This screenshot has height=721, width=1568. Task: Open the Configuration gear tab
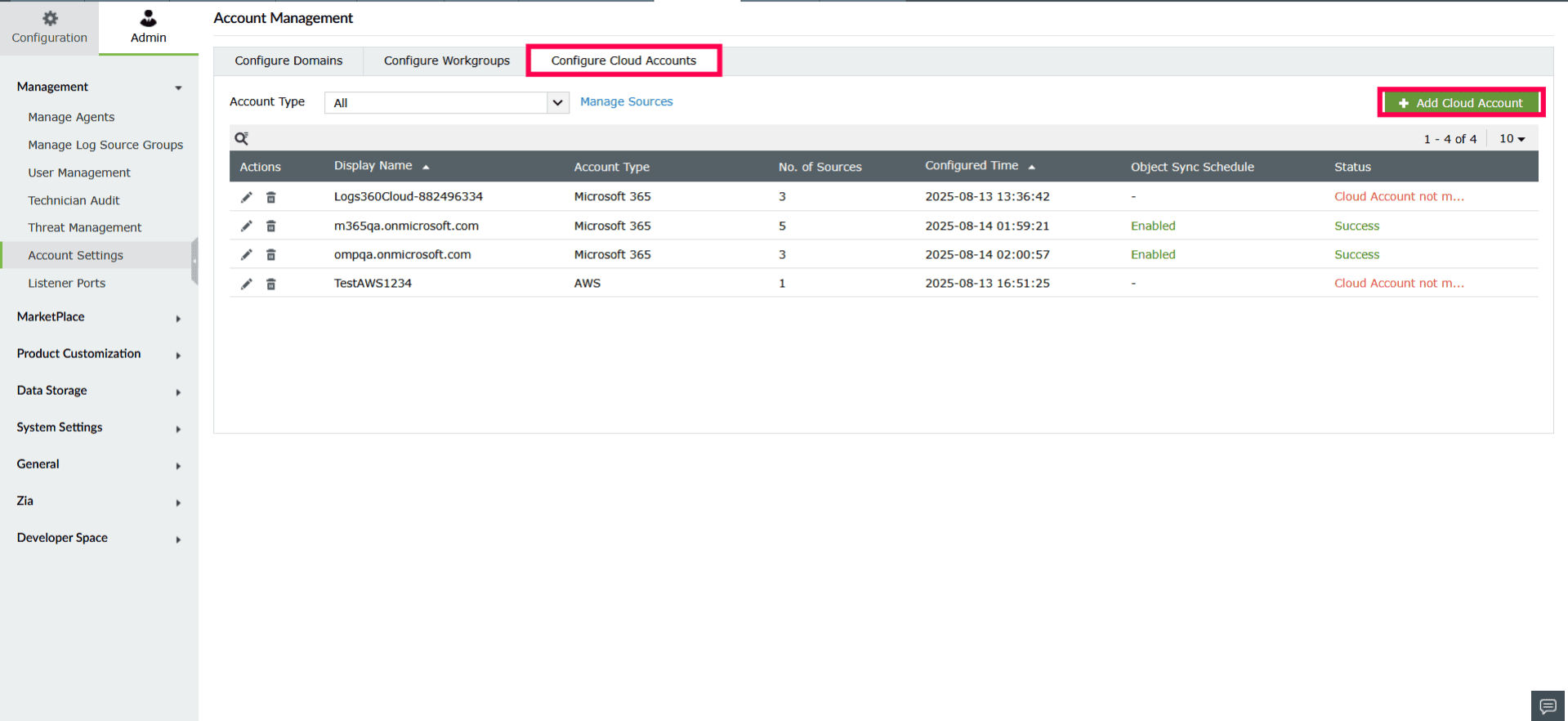pyautogui.click(x=49, y=28)
